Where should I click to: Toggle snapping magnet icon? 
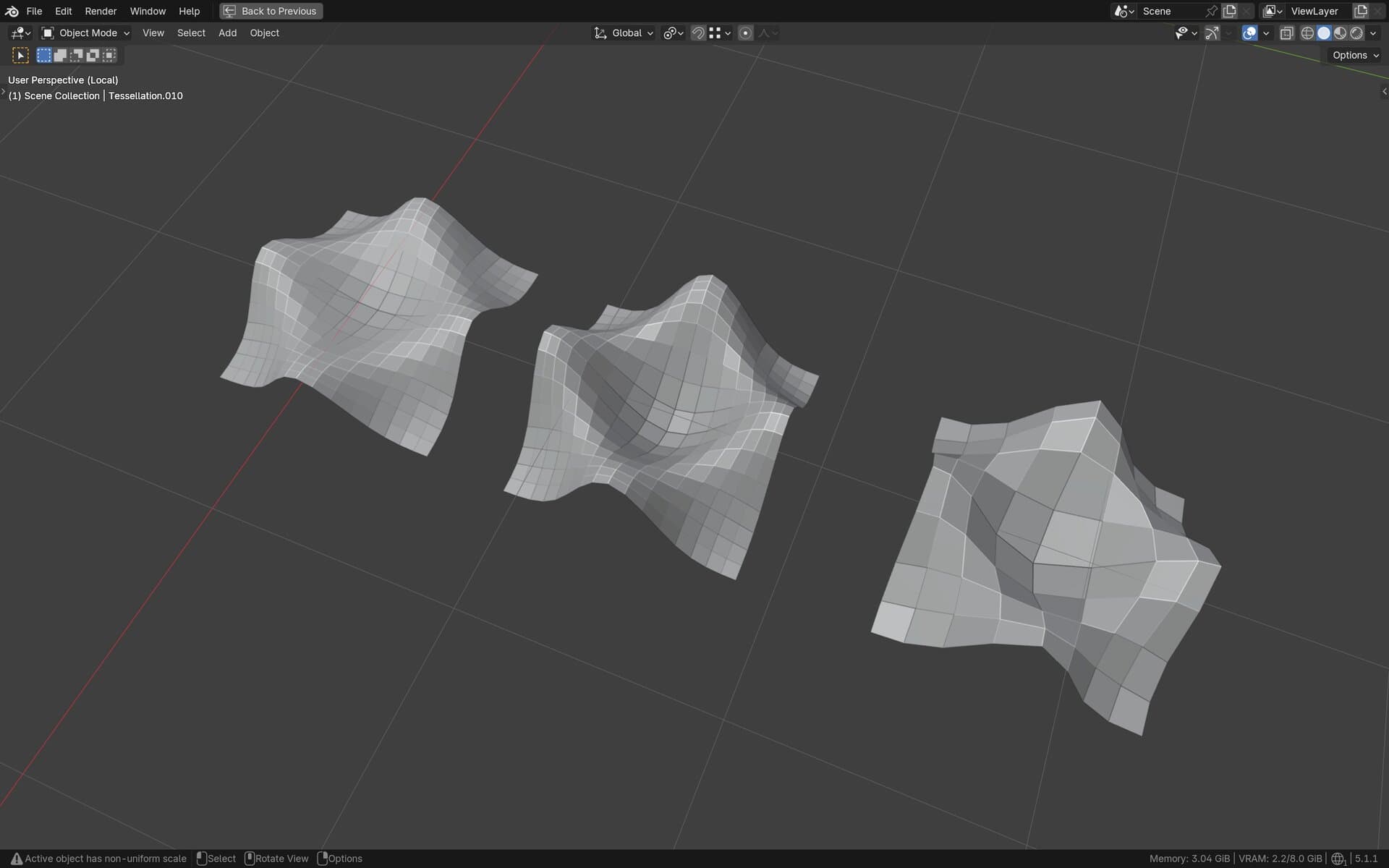click(697, 33)
